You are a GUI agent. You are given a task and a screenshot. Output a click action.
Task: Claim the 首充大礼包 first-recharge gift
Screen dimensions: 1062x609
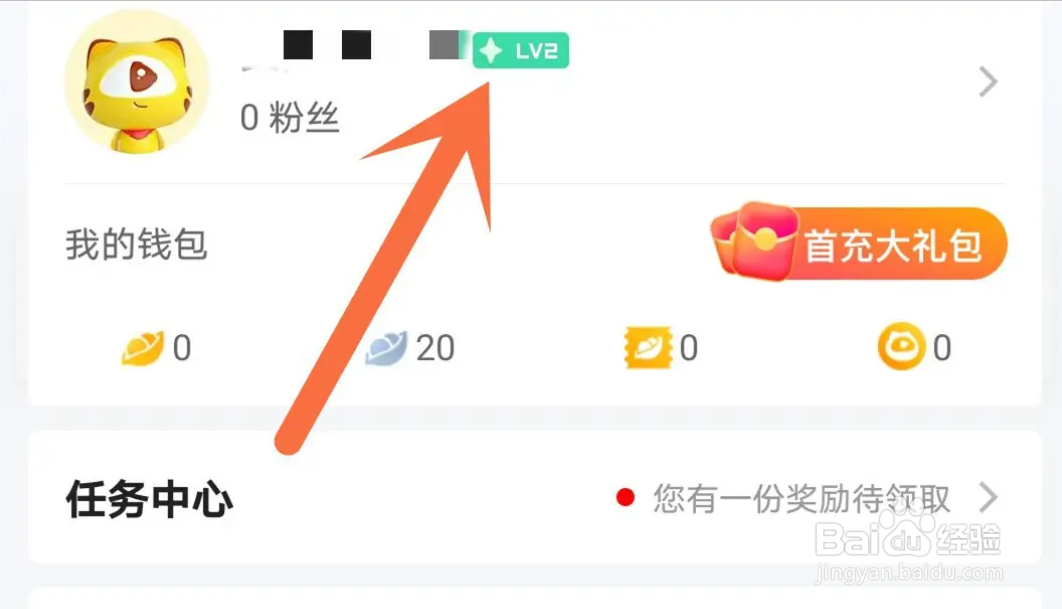click(859, 243)
